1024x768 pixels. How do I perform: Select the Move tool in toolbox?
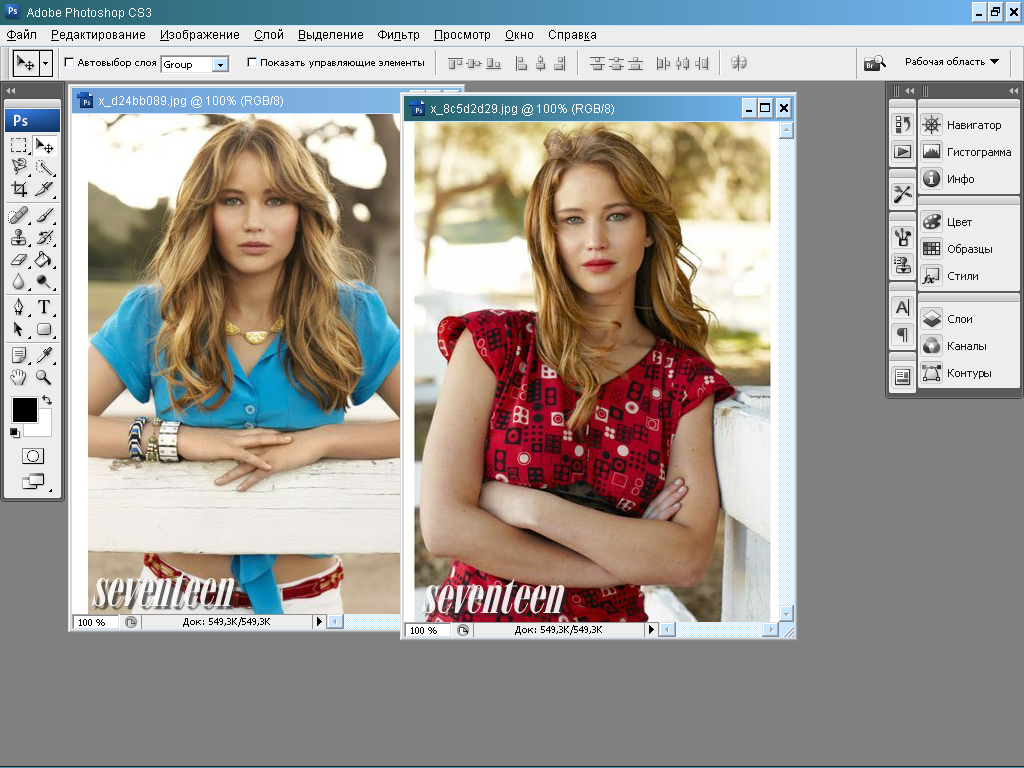(44, 145)
